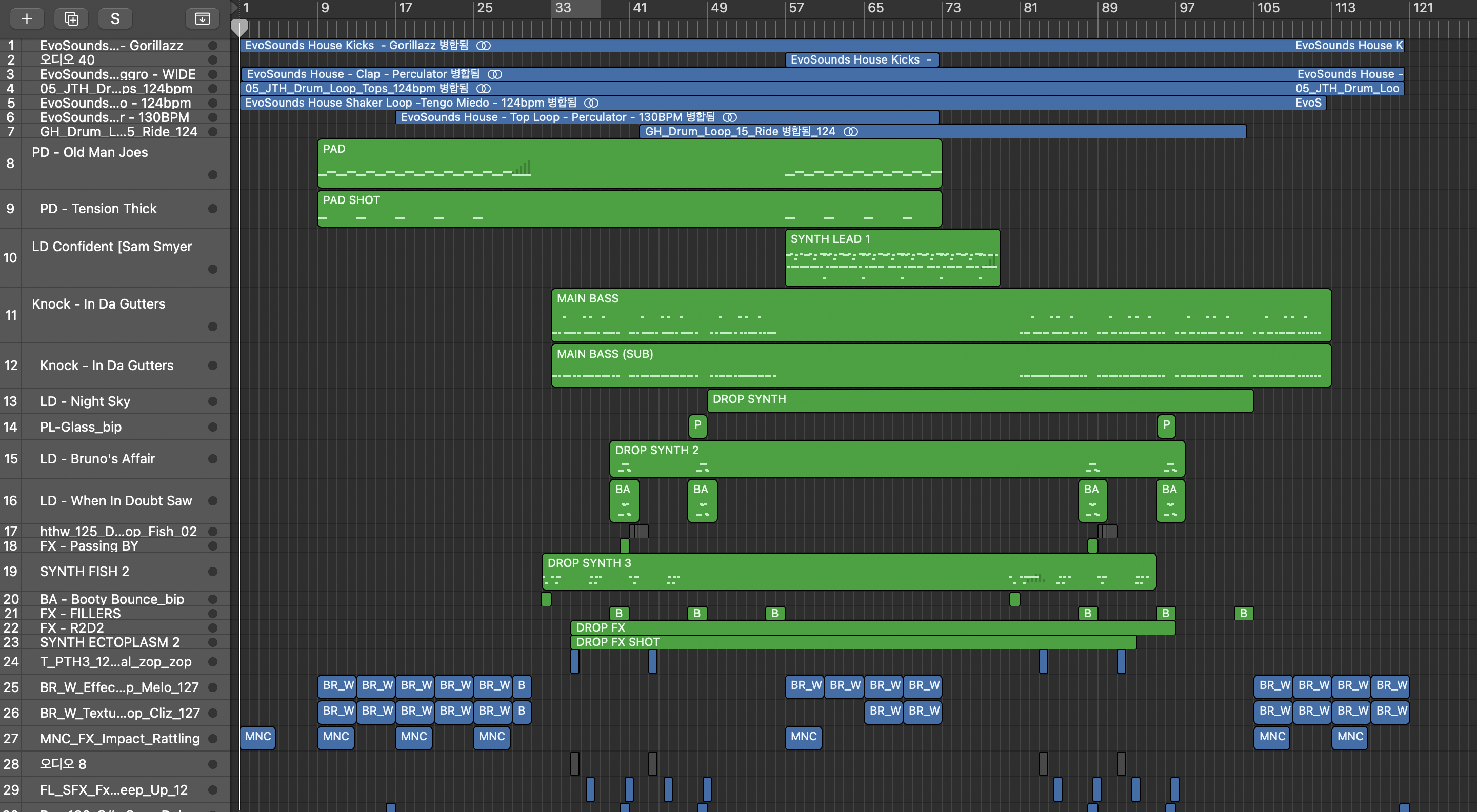
Task: Select track header PD - Old Man Joes
Action: (115, 164)
